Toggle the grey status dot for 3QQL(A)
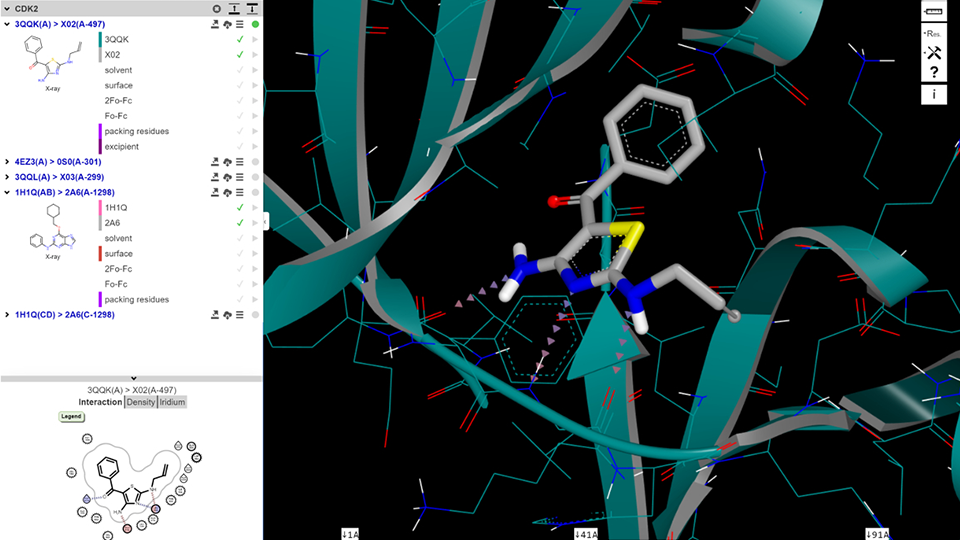 [x=255, y=178]
